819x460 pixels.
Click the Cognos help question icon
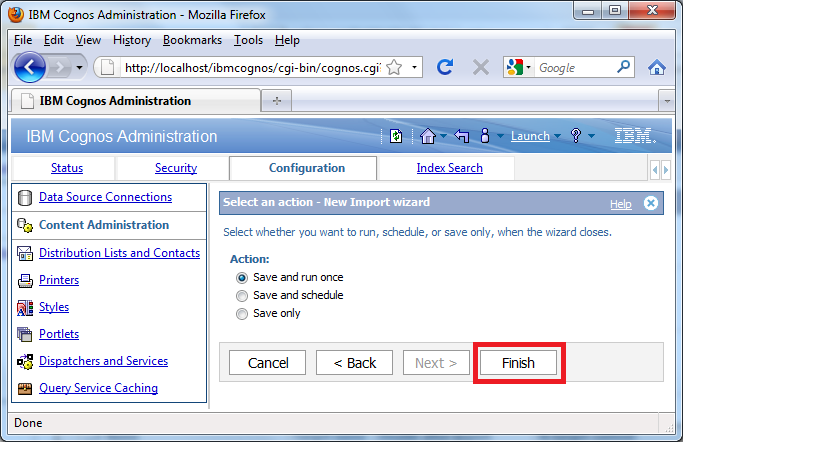click(x=576, y=136)
